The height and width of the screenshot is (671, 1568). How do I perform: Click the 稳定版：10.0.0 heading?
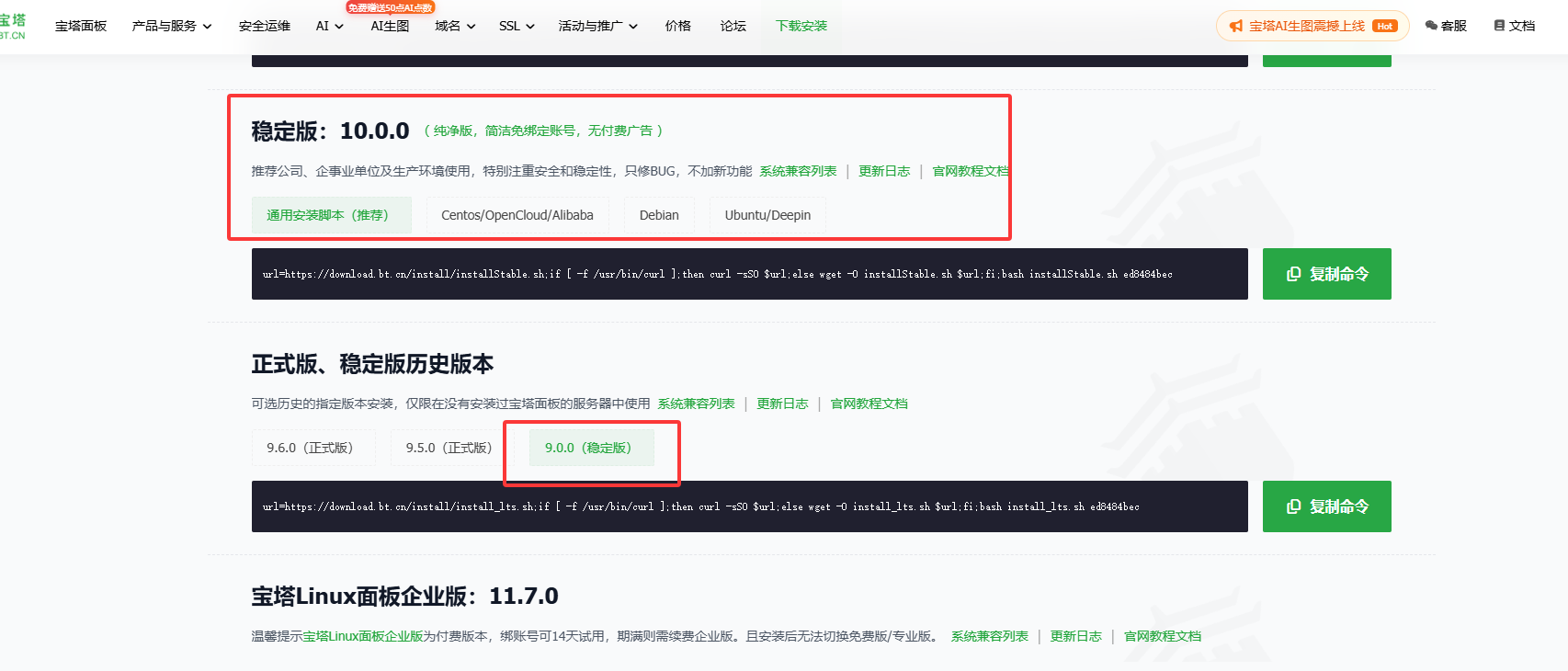(x=330, y=131)
